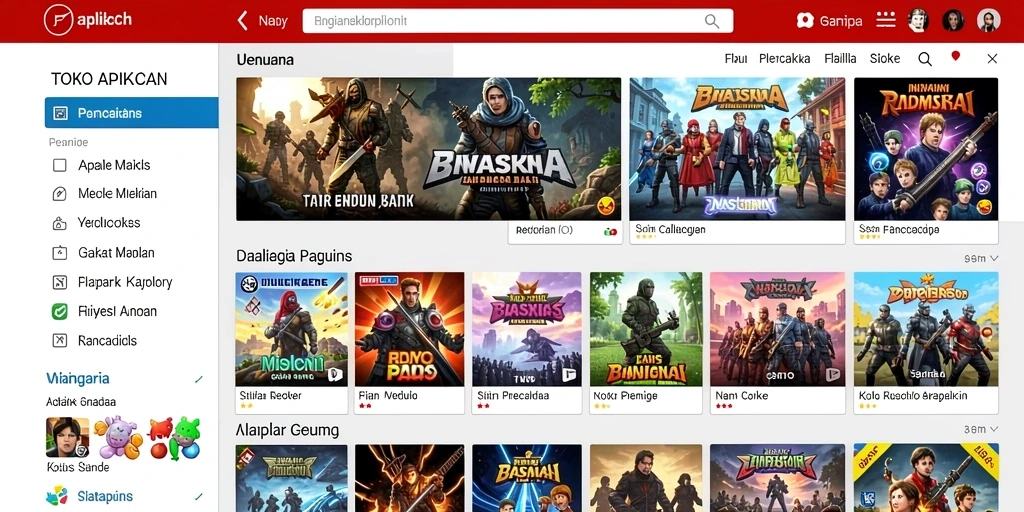Open the Radmsrai featured card
Image resolution: width=1024 pixels, height=512 pixels.
[x=926, y=149]
